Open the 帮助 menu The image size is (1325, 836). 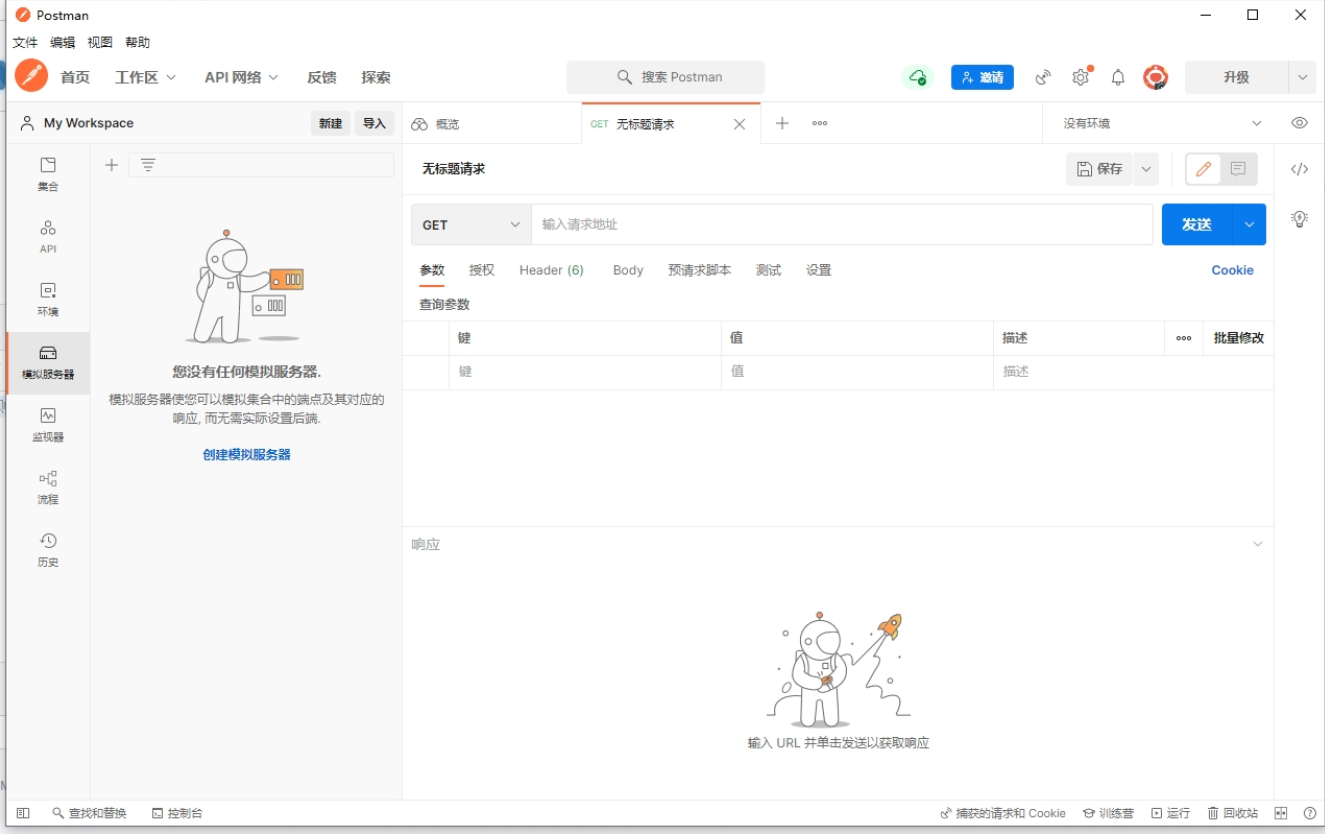point(137,42)
